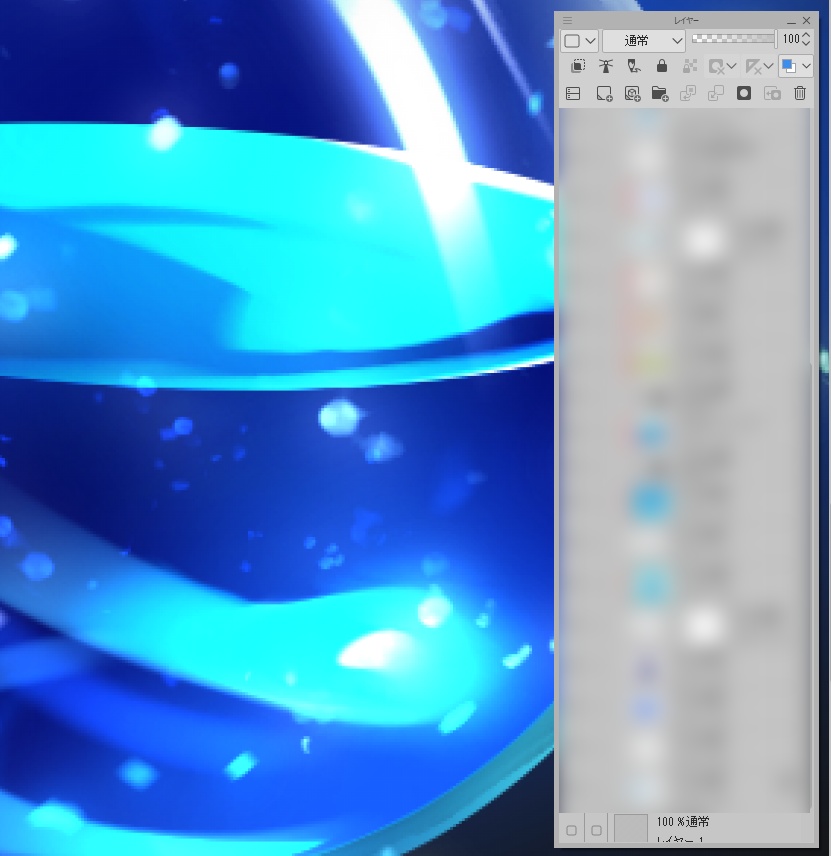Increase layer opacity with the up stepper arrow

click(x=806, y=35)
